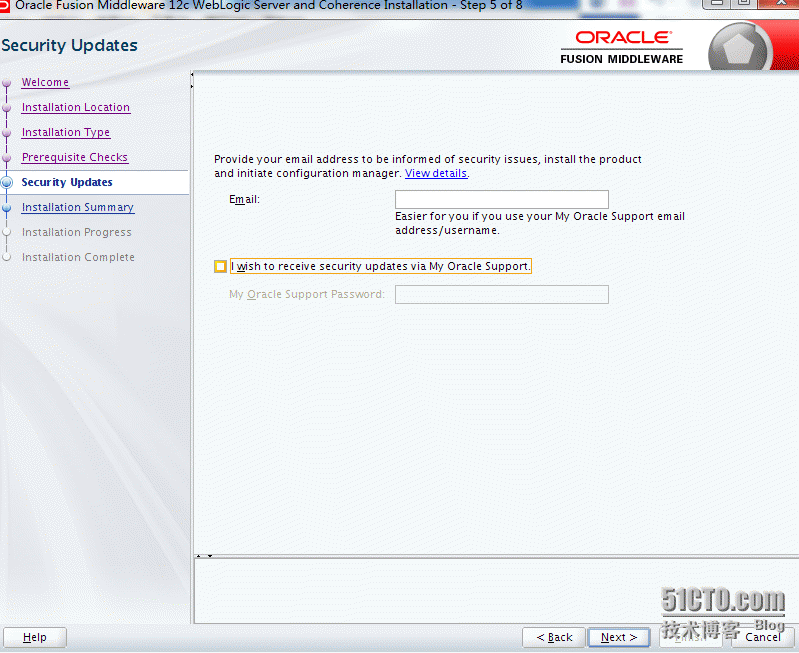Click the Prerequisite Checks step bullet icon

(x=7, y=158)
